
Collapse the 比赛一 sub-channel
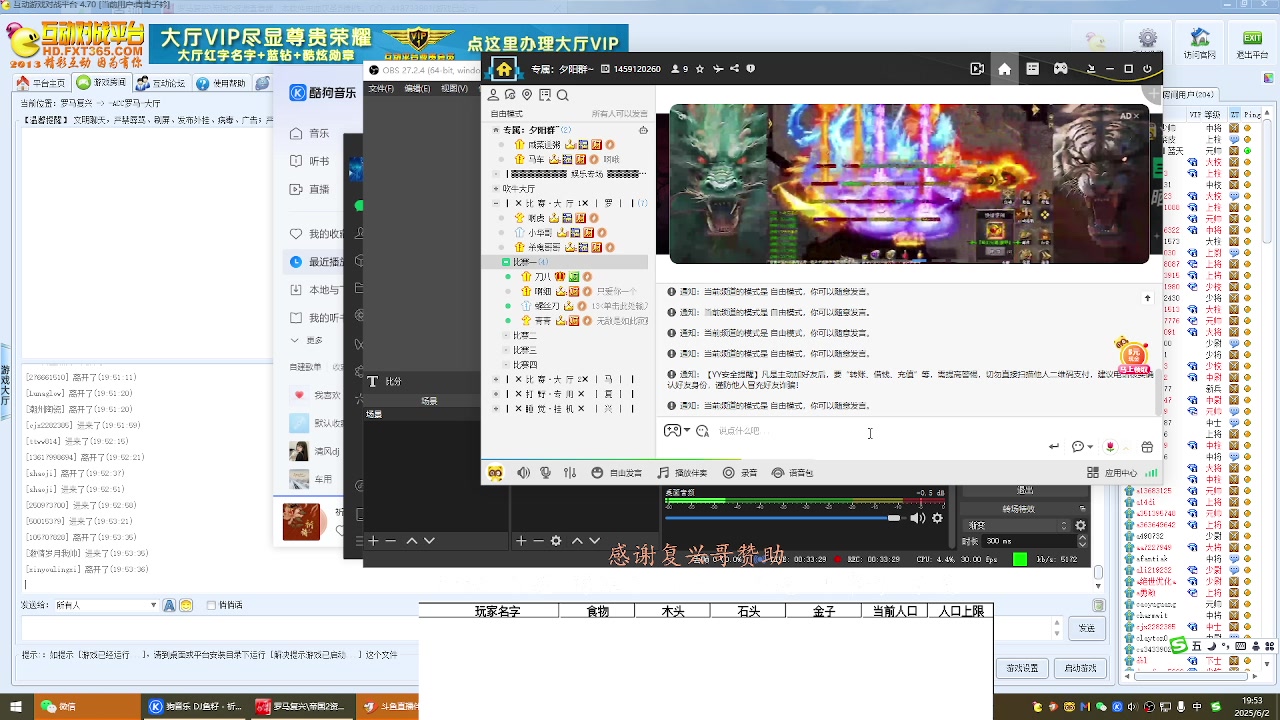pyautogui.click(x=506, y=262)
